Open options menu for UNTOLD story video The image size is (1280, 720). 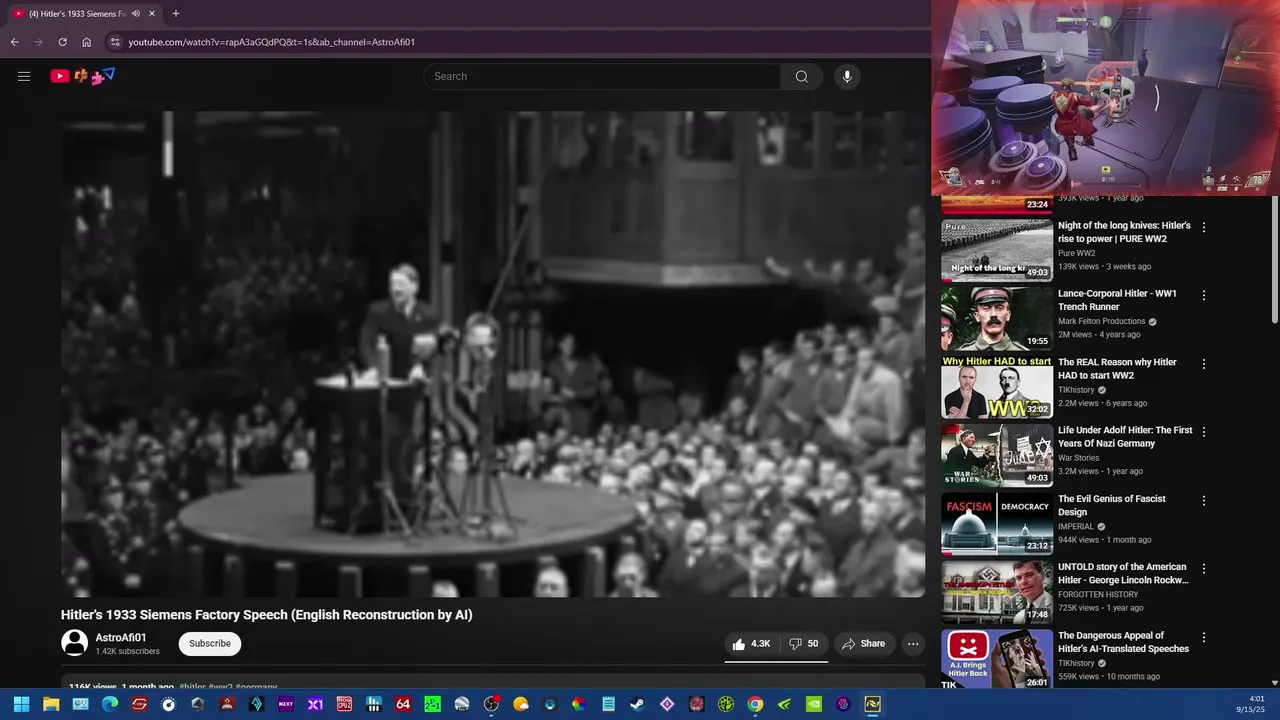pos(1204,569)
